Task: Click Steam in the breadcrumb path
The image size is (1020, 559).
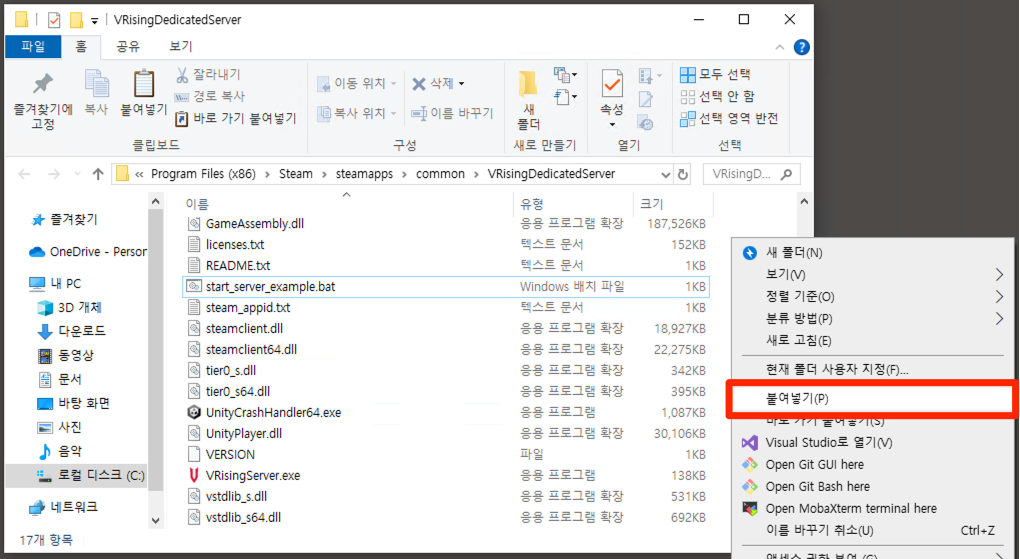Action: click(296, 174)
